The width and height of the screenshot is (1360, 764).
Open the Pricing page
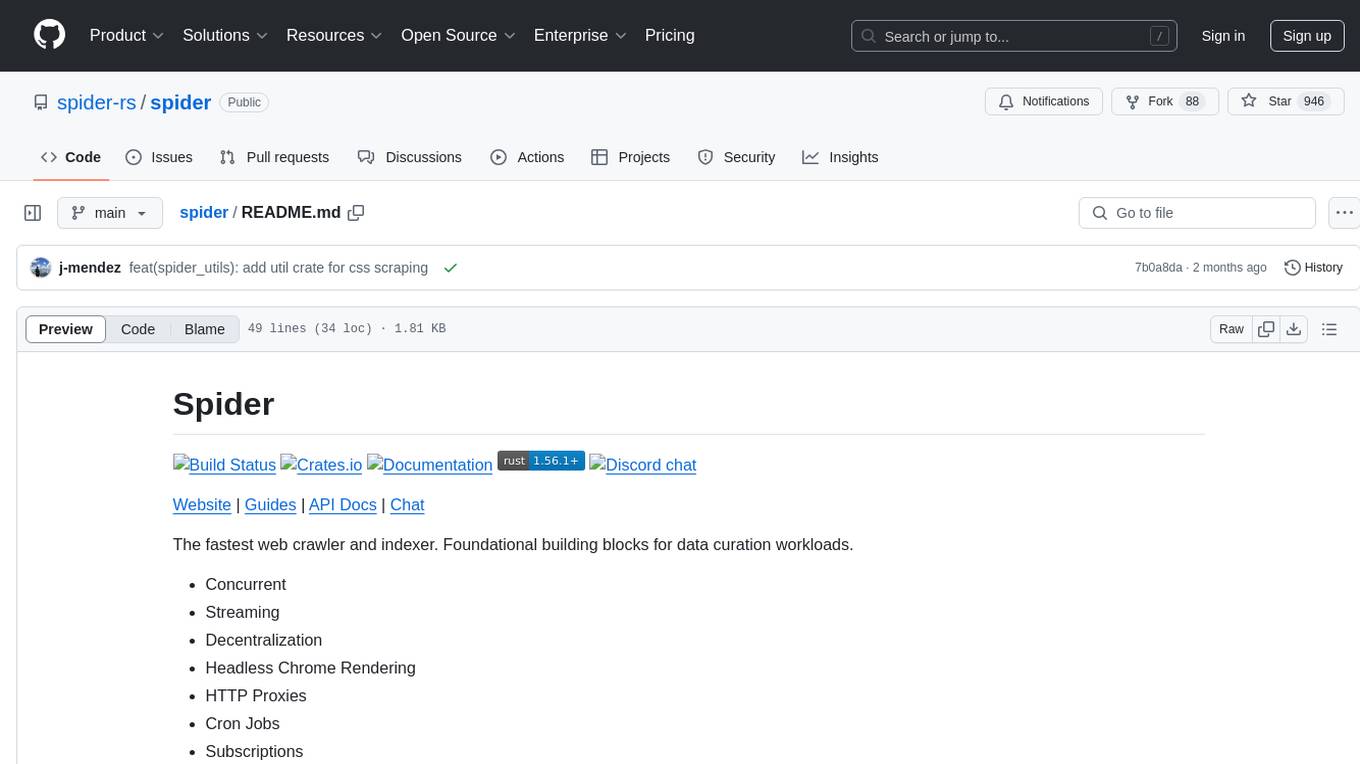pos(670,35)
